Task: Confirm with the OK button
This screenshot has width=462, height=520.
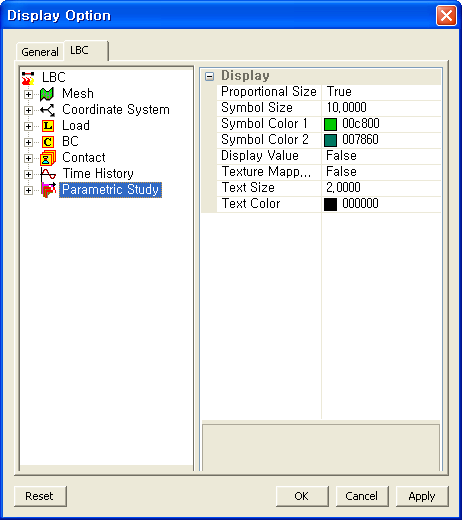Action: point(302,496)
